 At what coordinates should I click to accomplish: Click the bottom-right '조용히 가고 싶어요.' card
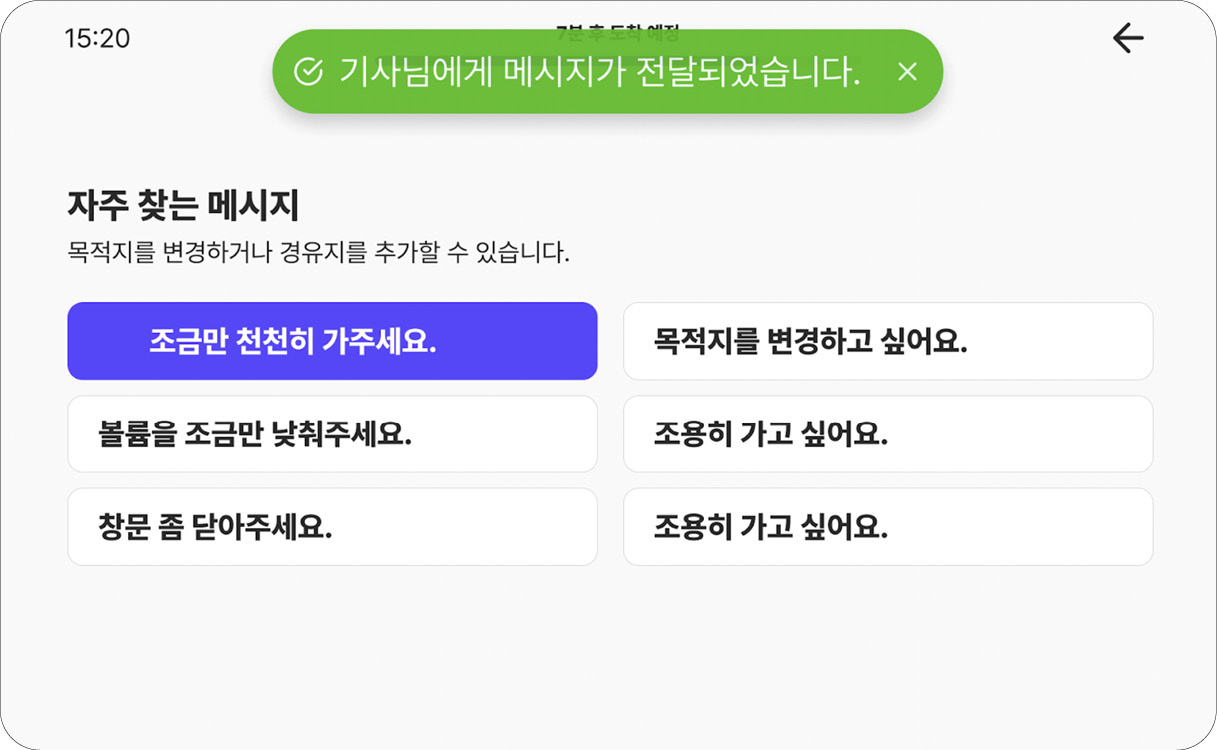coord(887,527)
